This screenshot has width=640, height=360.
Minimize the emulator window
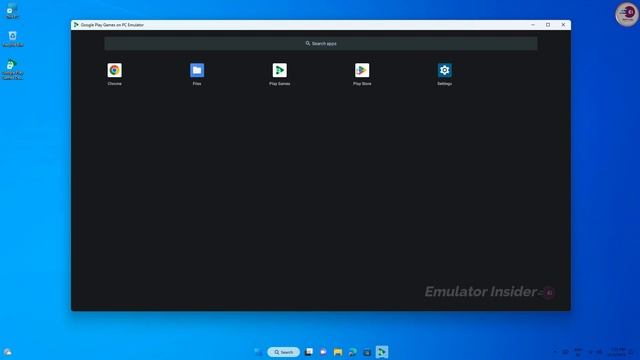coord(533,25)
